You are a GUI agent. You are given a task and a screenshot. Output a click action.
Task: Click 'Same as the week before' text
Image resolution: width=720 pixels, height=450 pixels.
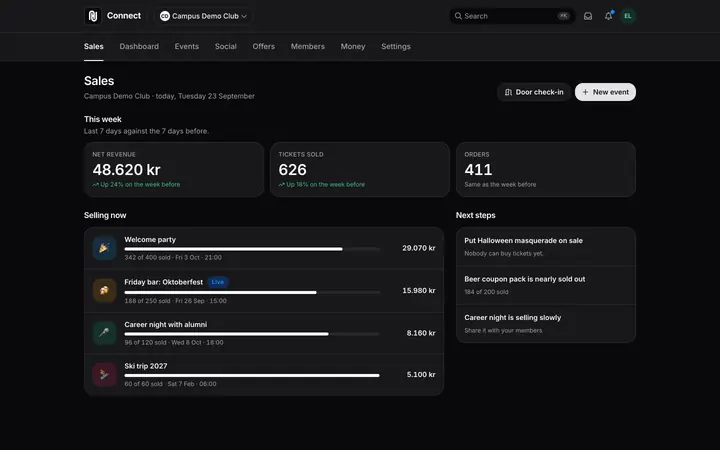click(500, 185)
